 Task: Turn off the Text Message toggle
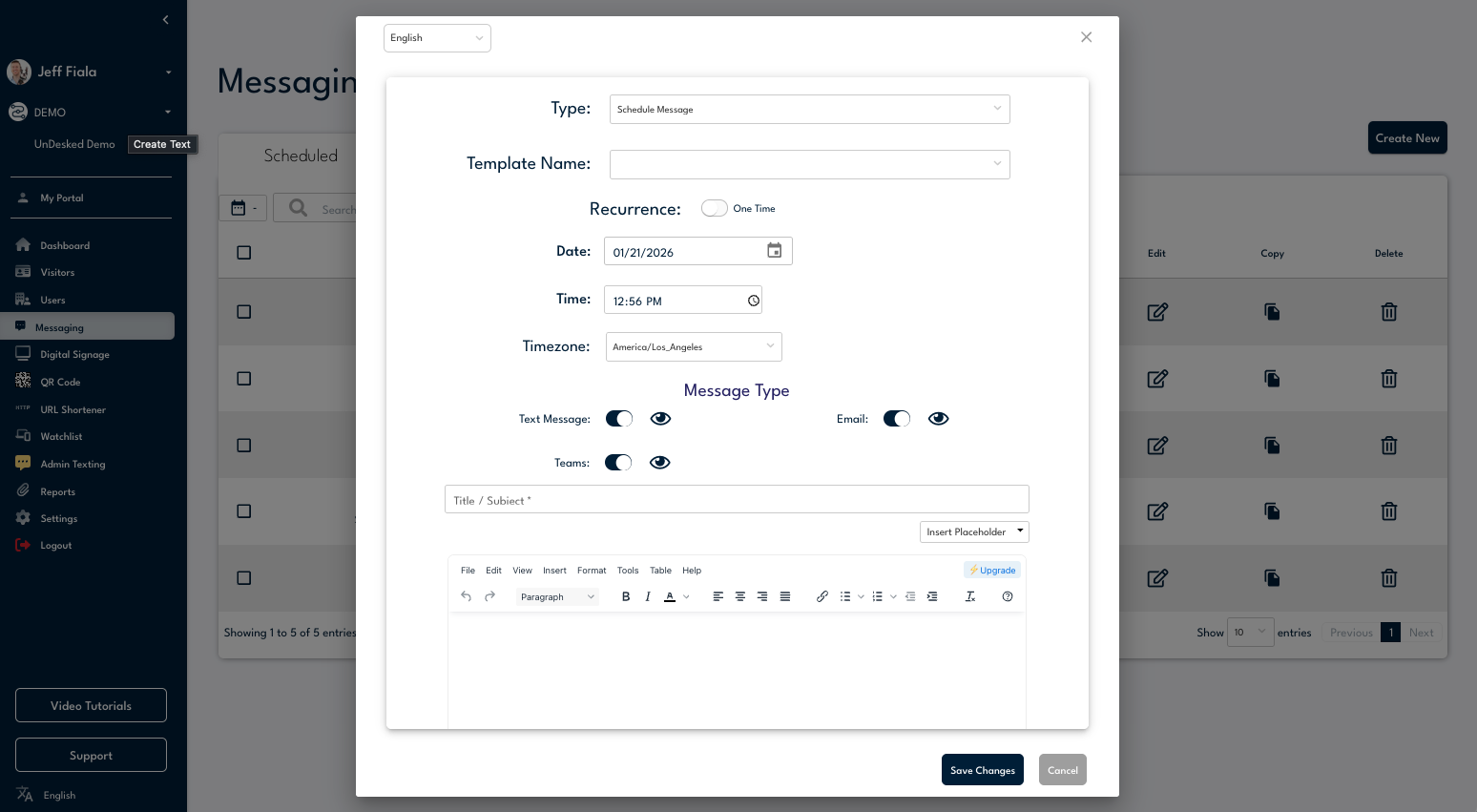coord(619,419)
